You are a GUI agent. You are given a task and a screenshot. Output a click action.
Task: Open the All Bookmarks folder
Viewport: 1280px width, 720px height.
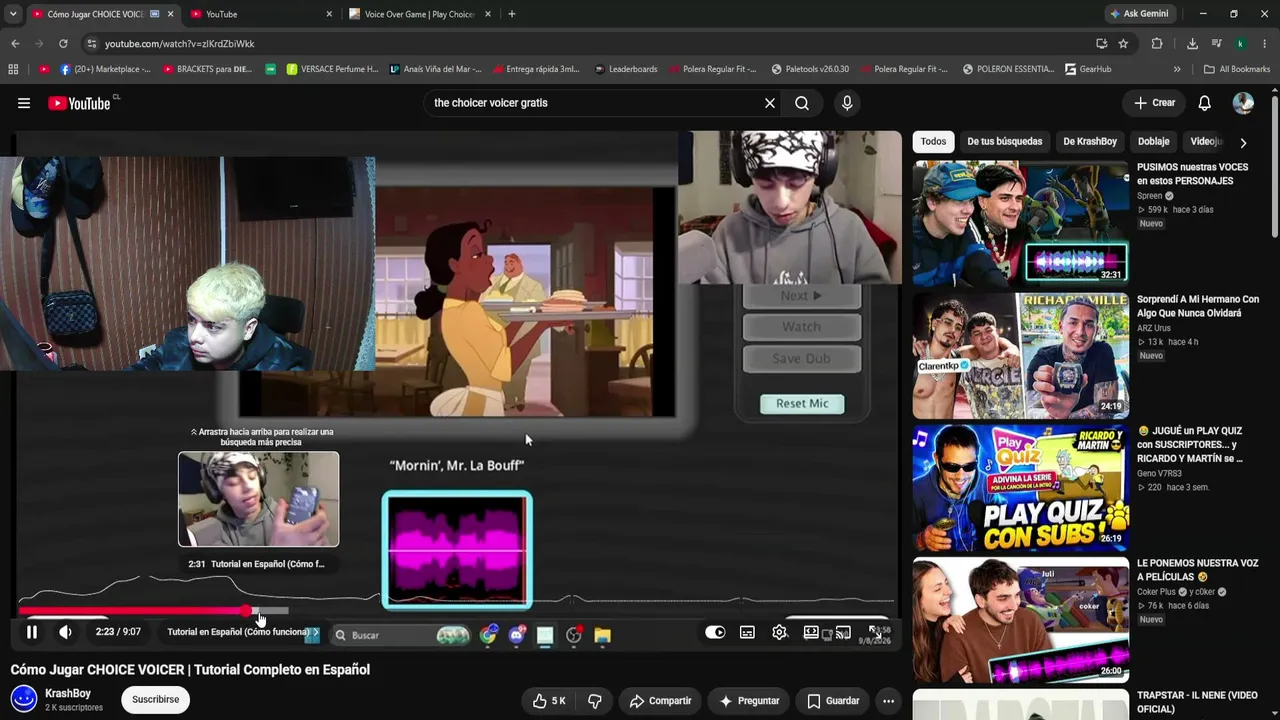coord(1237,69)
